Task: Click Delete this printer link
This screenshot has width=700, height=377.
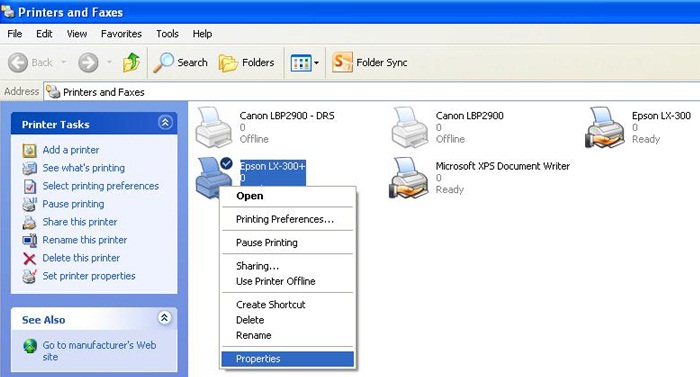Action: (x=81, y=258)
